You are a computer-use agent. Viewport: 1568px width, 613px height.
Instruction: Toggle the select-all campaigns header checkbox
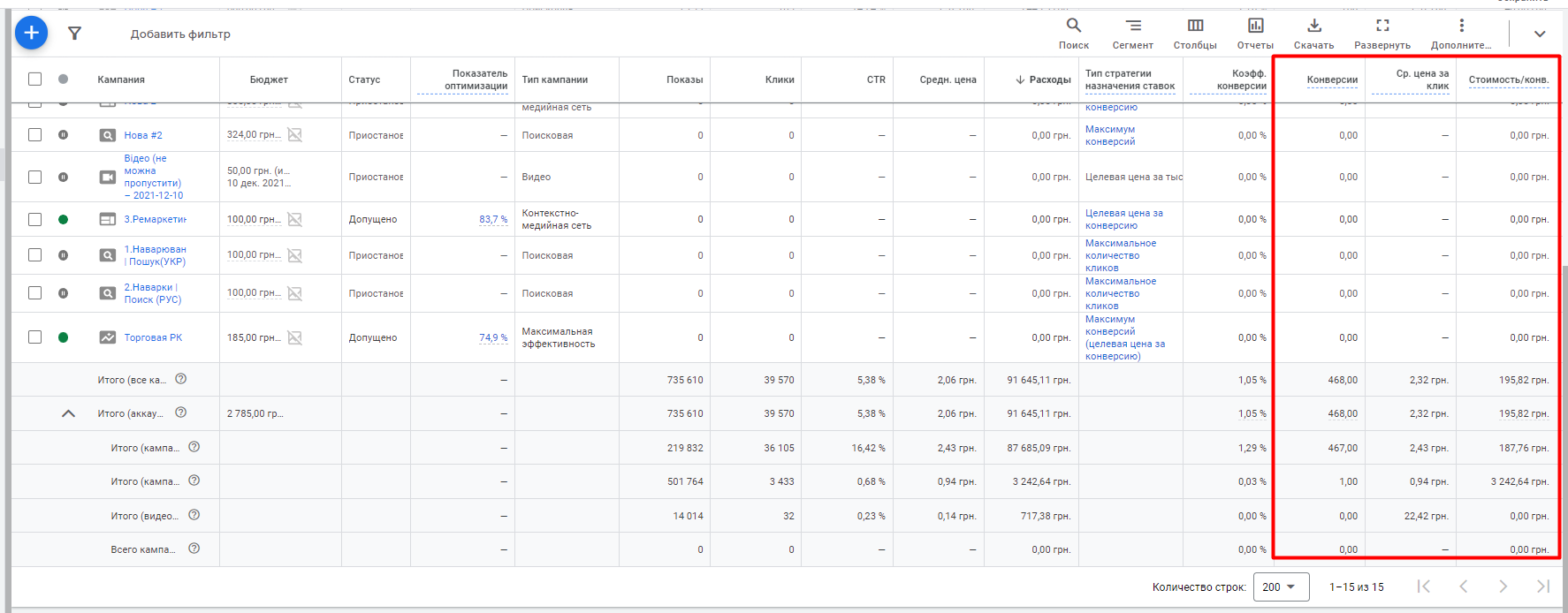point(34,79)
